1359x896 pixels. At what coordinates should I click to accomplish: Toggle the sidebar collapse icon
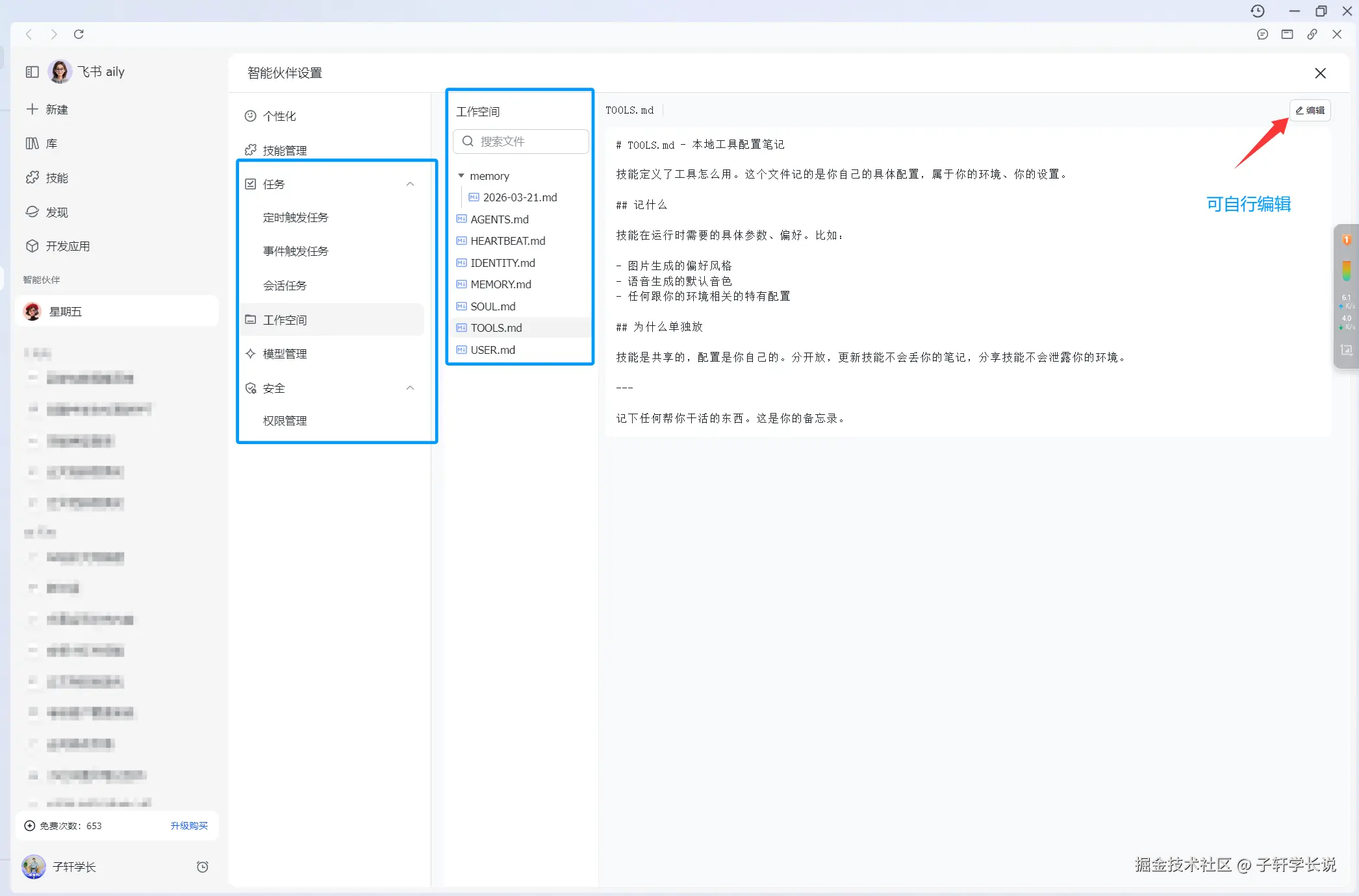[32, 72]
